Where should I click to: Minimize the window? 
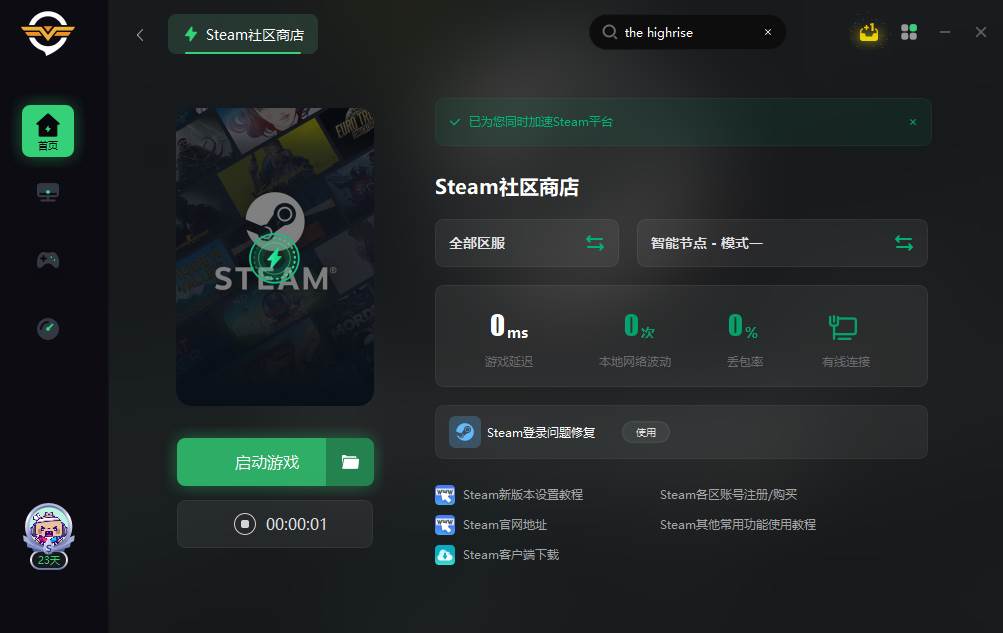coord(945,32)
